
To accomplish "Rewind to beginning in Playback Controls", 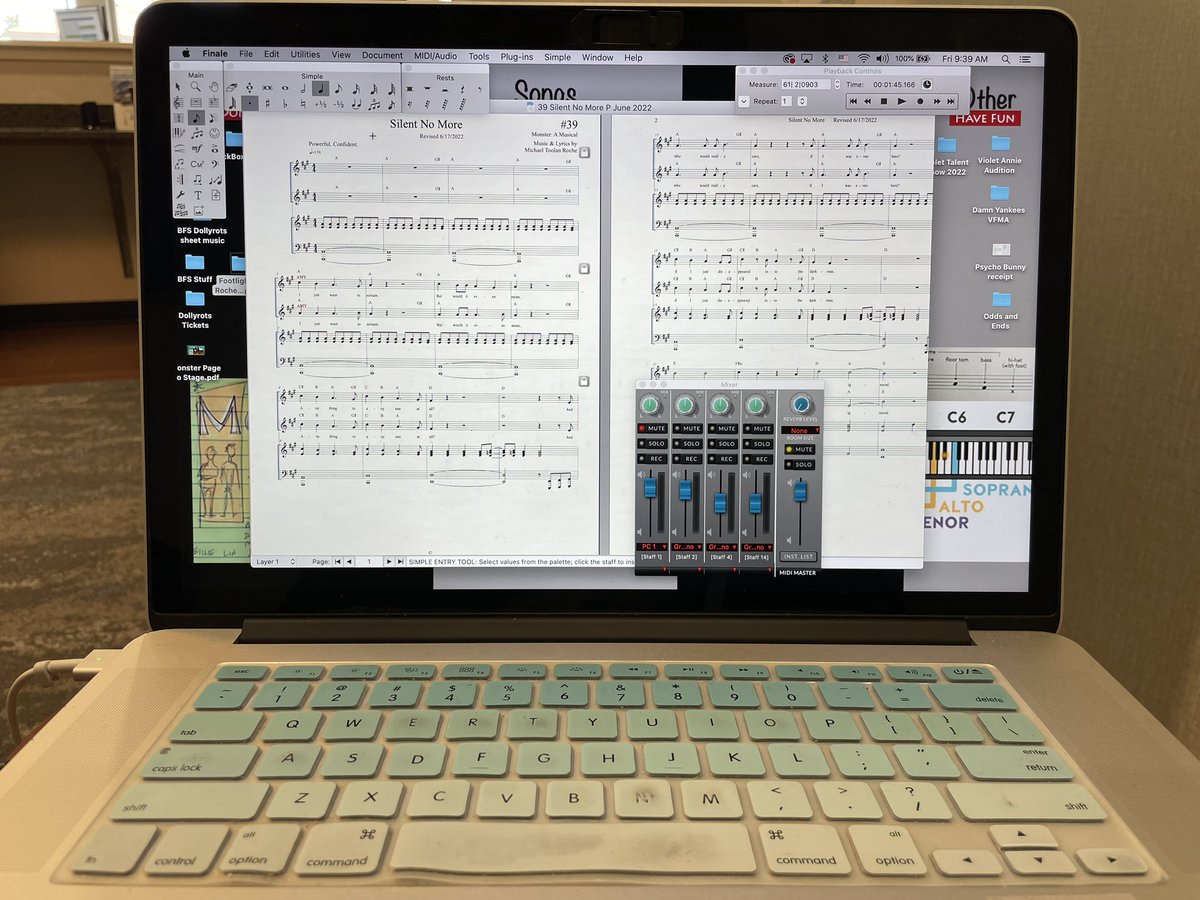I will [x=853, y=102].
